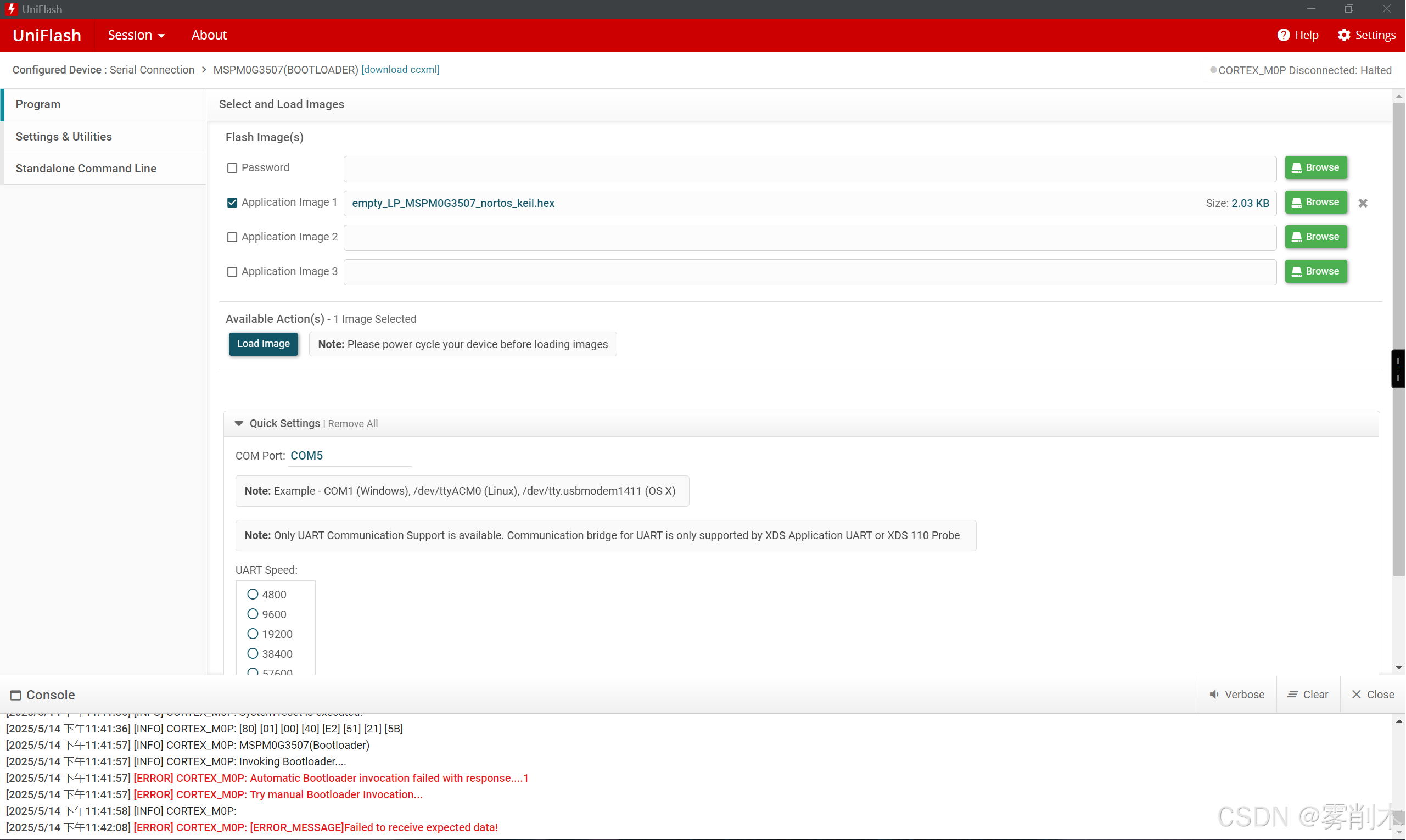Click 'Try manual Bootloader Invocation...' error line
This screenshot has height=840, width=1406.
[278, 795]
